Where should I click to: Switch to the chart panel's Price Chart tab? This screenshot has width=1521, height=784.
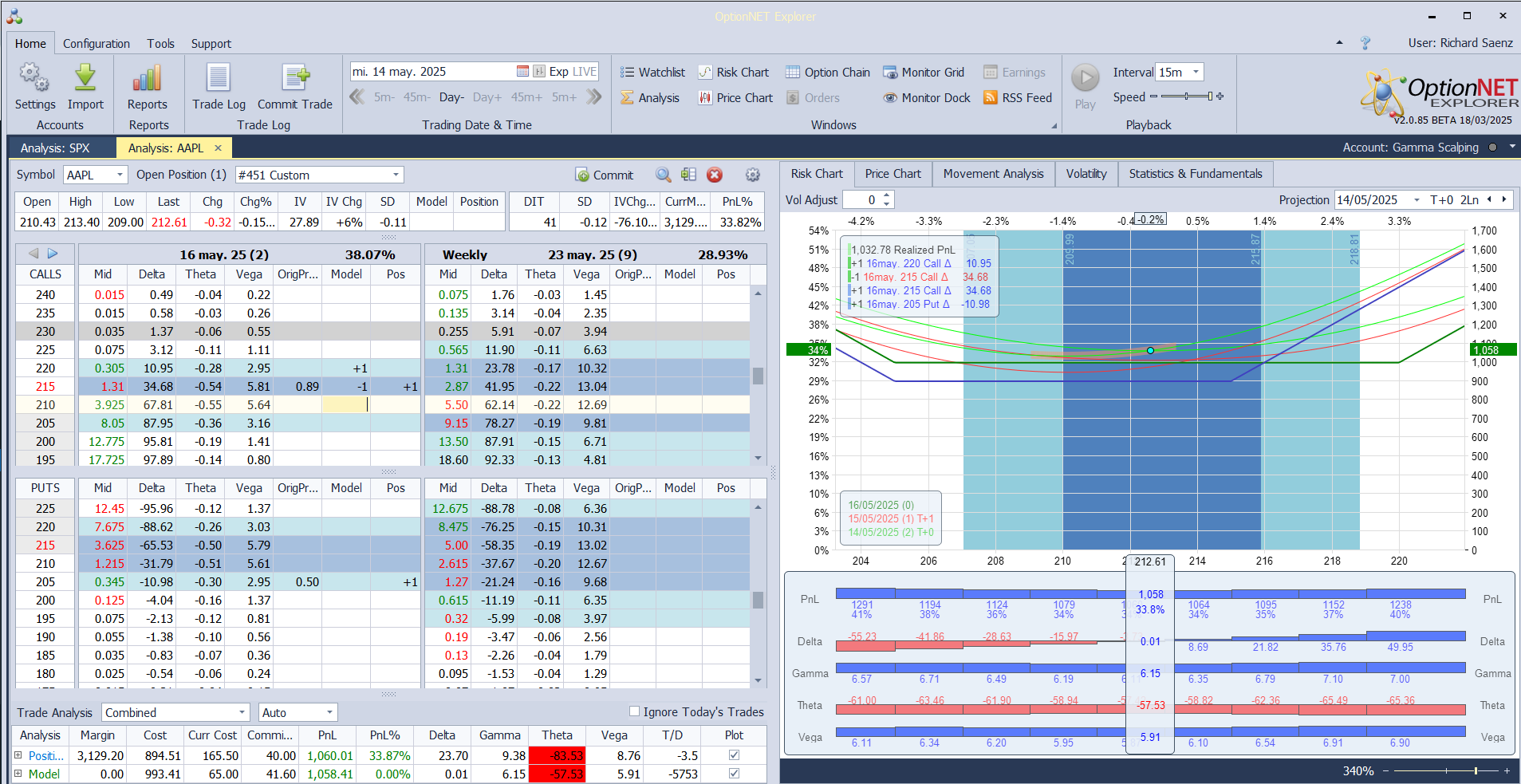coord(893,174)
